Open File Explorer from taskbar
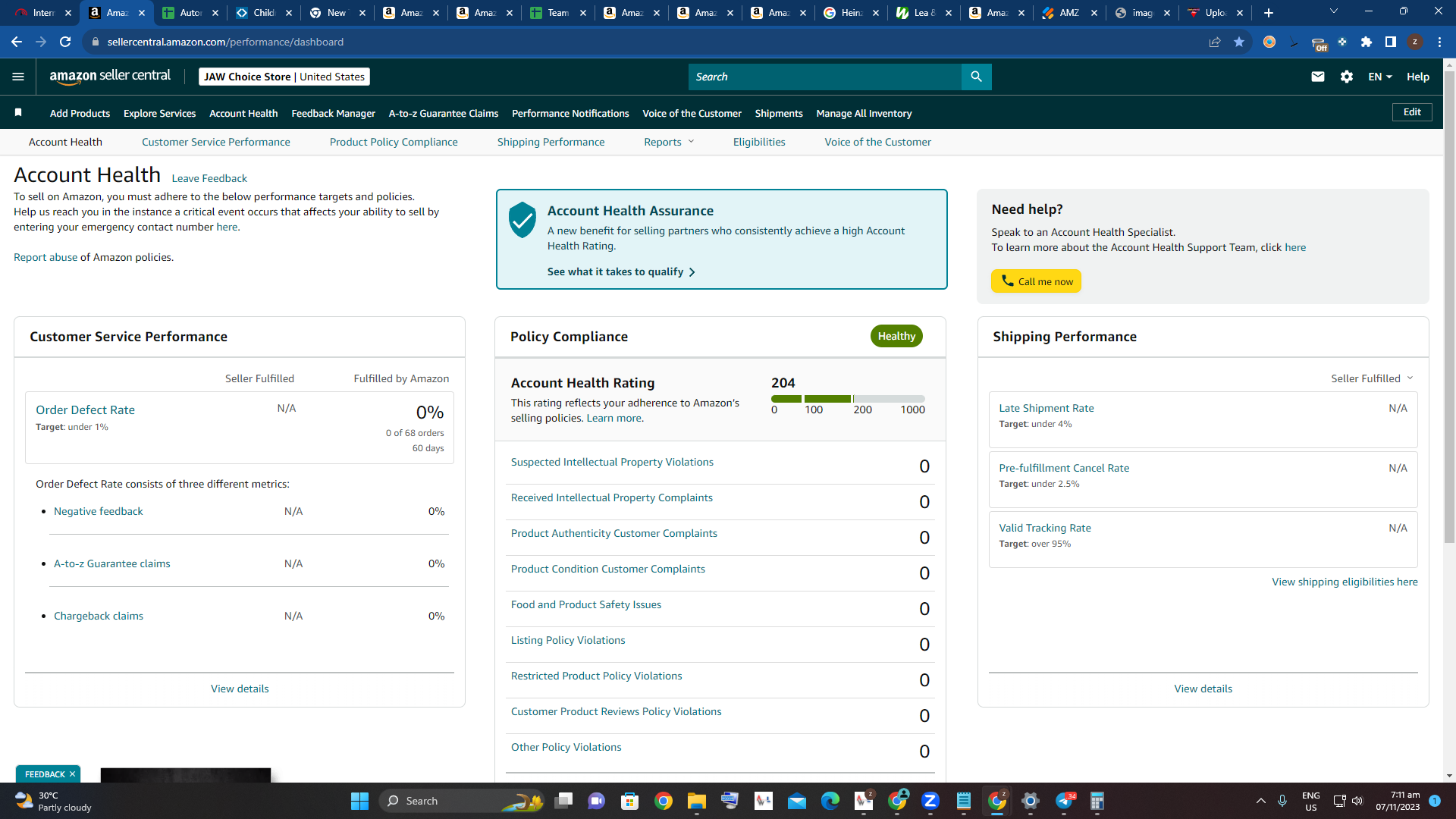 point(696,801)
